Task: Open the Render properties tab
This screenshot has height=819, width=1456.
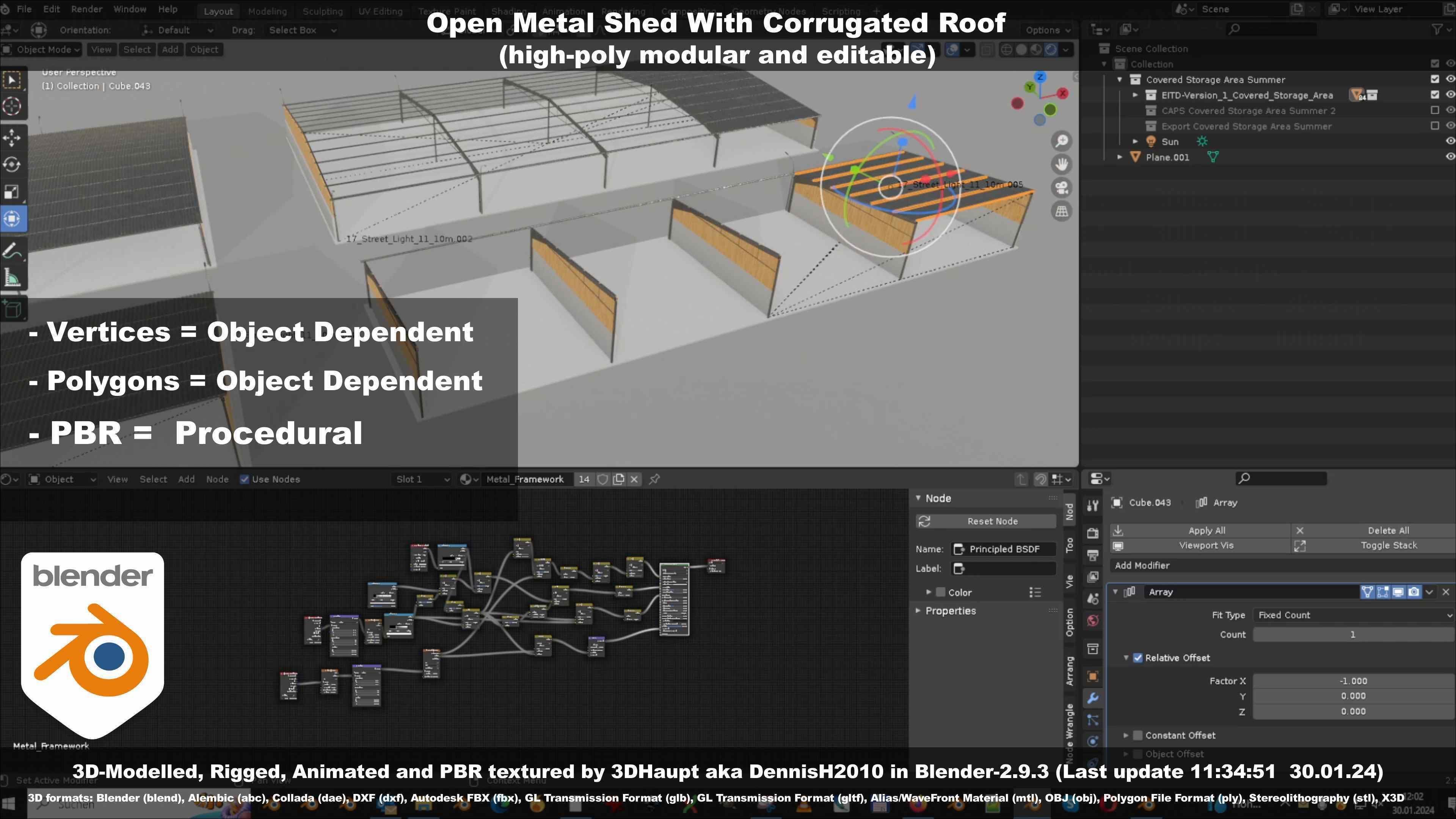Action: [x=1092, y=532]
